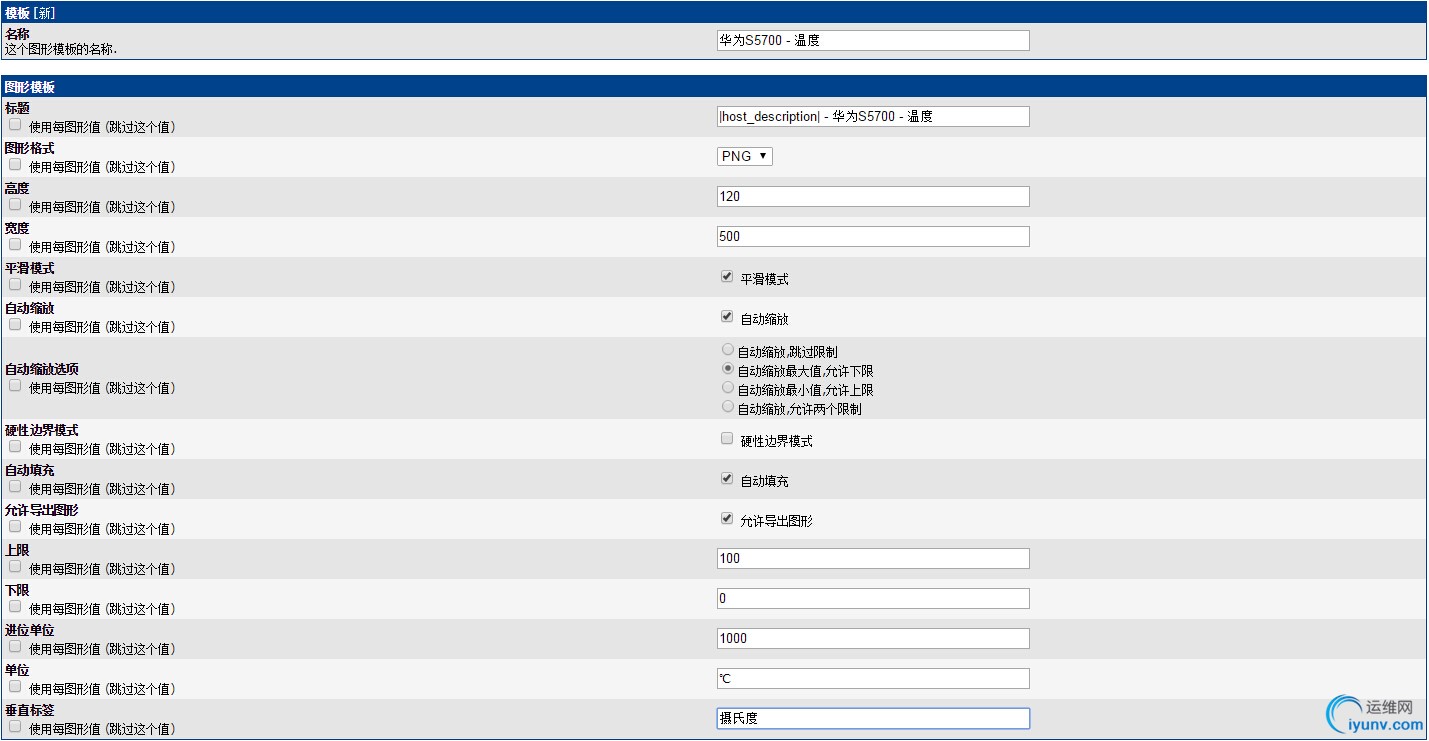Click the 标题 title input field
Viewport: 1429px width, 741px height.
coord(873,117)
